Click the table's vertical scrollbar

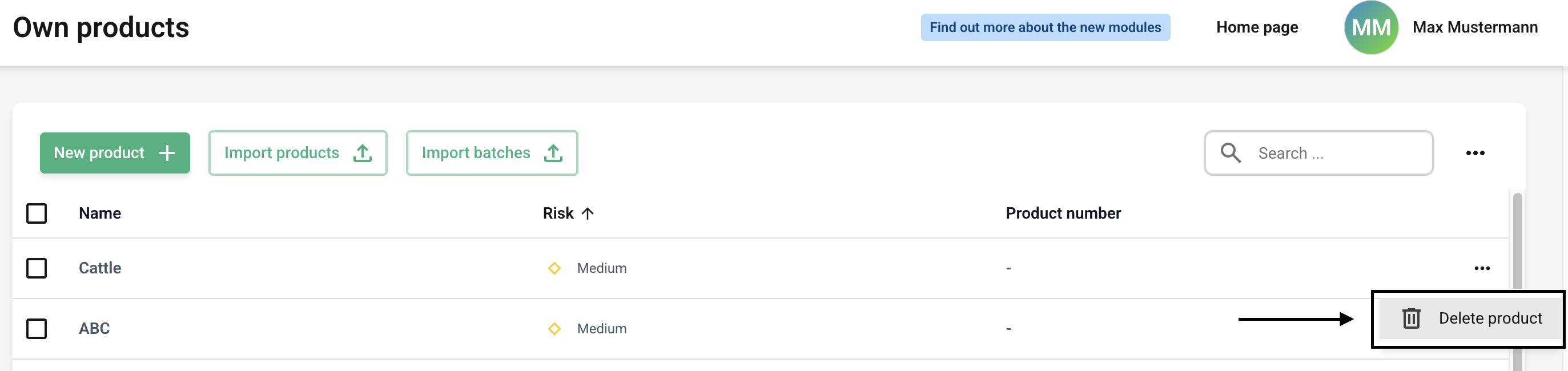click(1517, 243)
